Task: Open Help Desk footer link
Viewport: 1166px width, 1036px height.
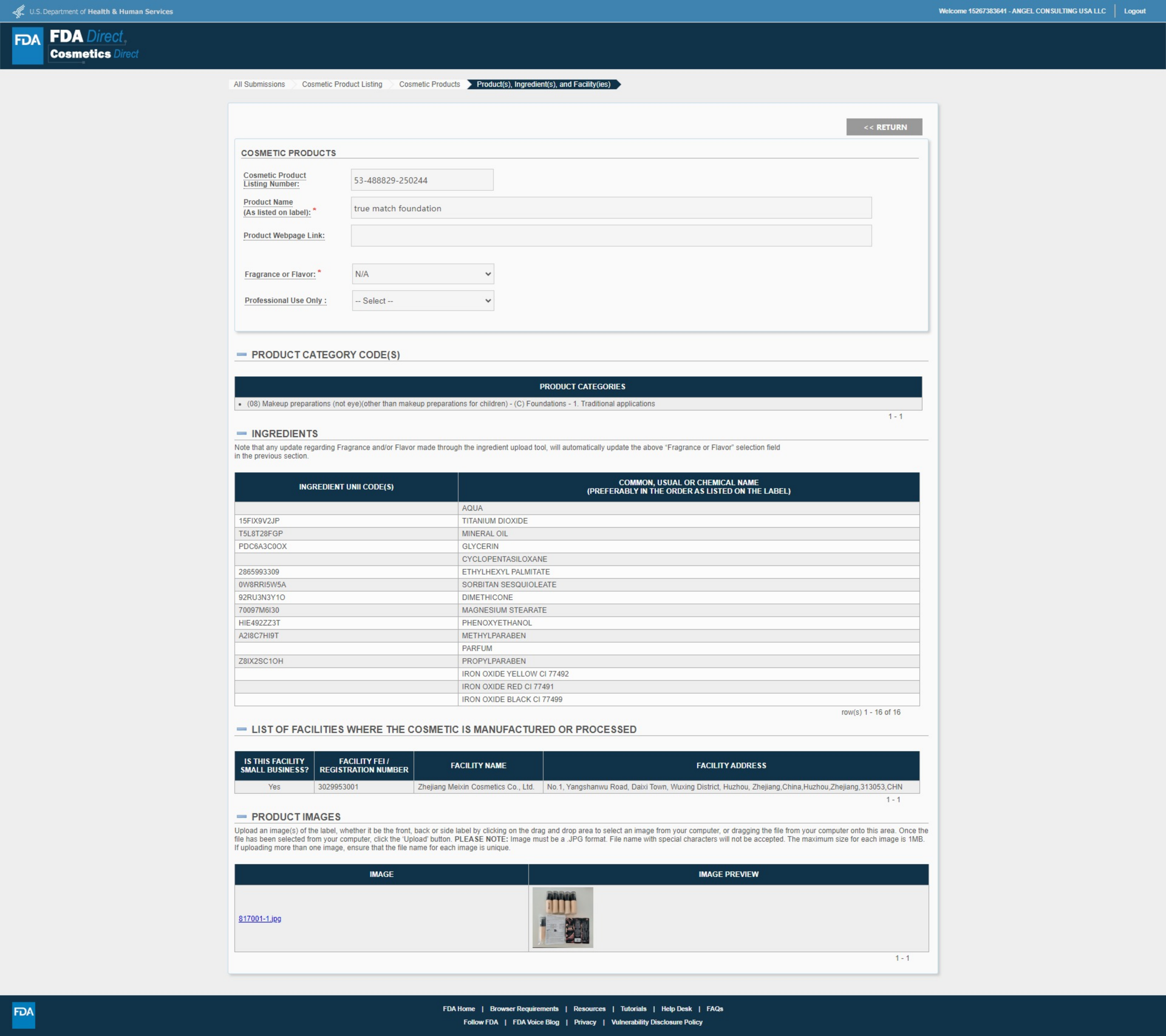Action: (676, 1009)
